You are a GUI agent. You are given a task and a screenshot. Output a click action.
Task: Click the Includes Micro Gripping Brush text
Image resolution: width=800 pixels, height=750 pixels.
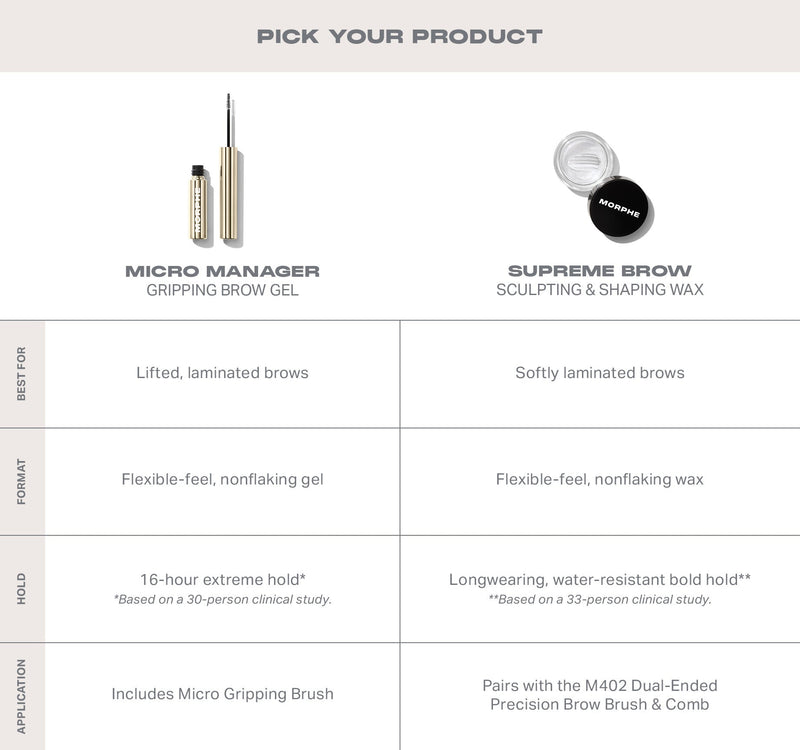pos(222,694)
